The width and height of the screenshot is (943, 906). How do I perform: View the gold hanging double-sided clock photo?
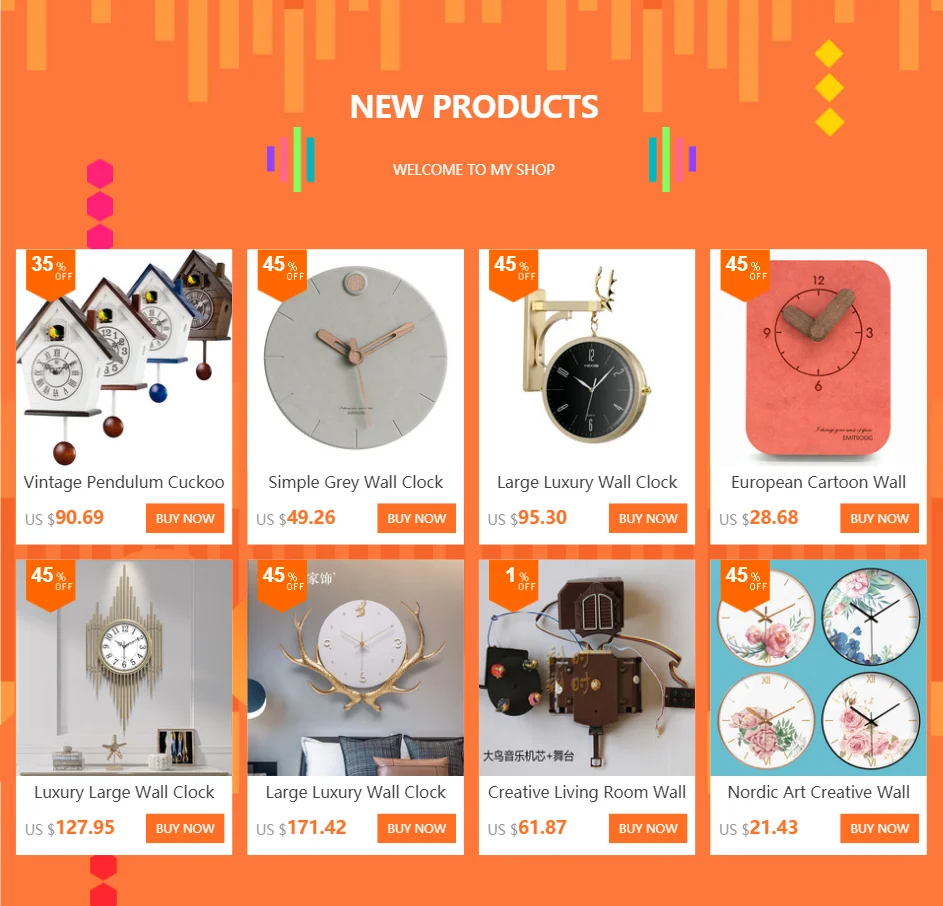coord(587,357)
